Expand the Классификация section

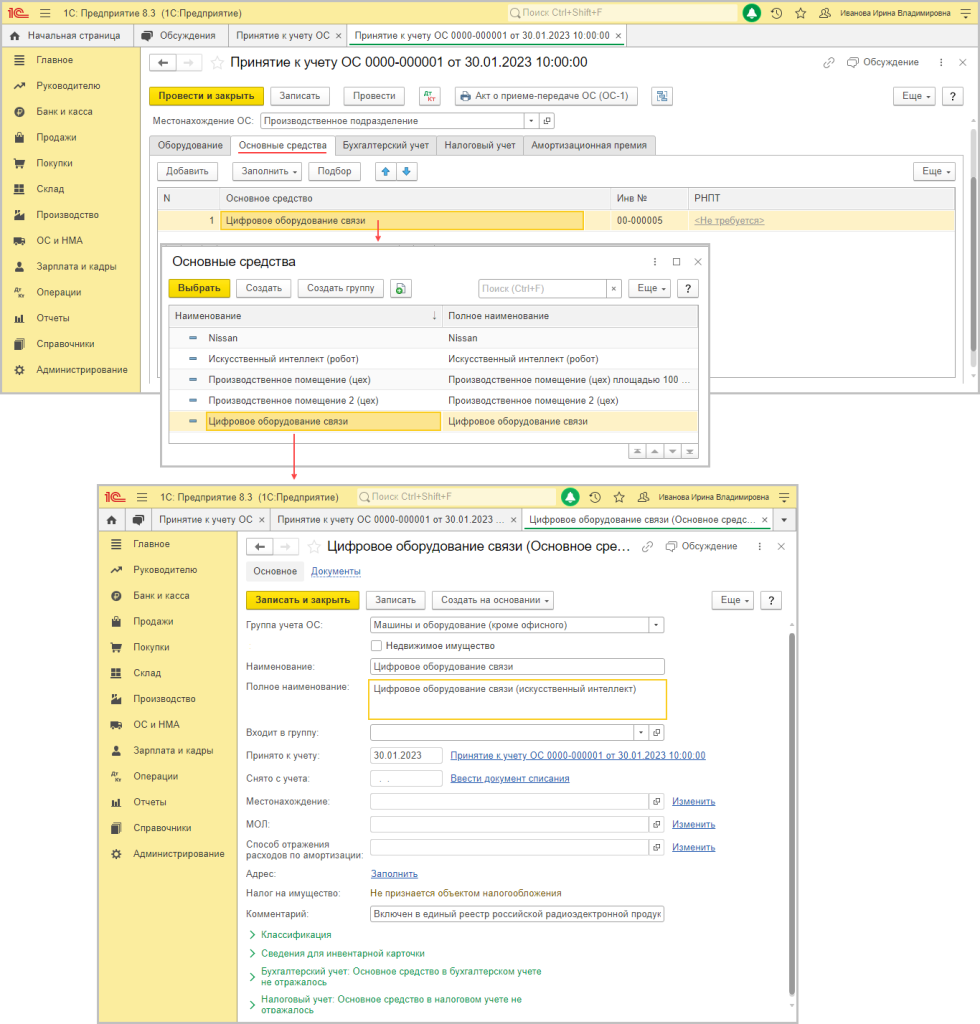click(x=296, y=934)
